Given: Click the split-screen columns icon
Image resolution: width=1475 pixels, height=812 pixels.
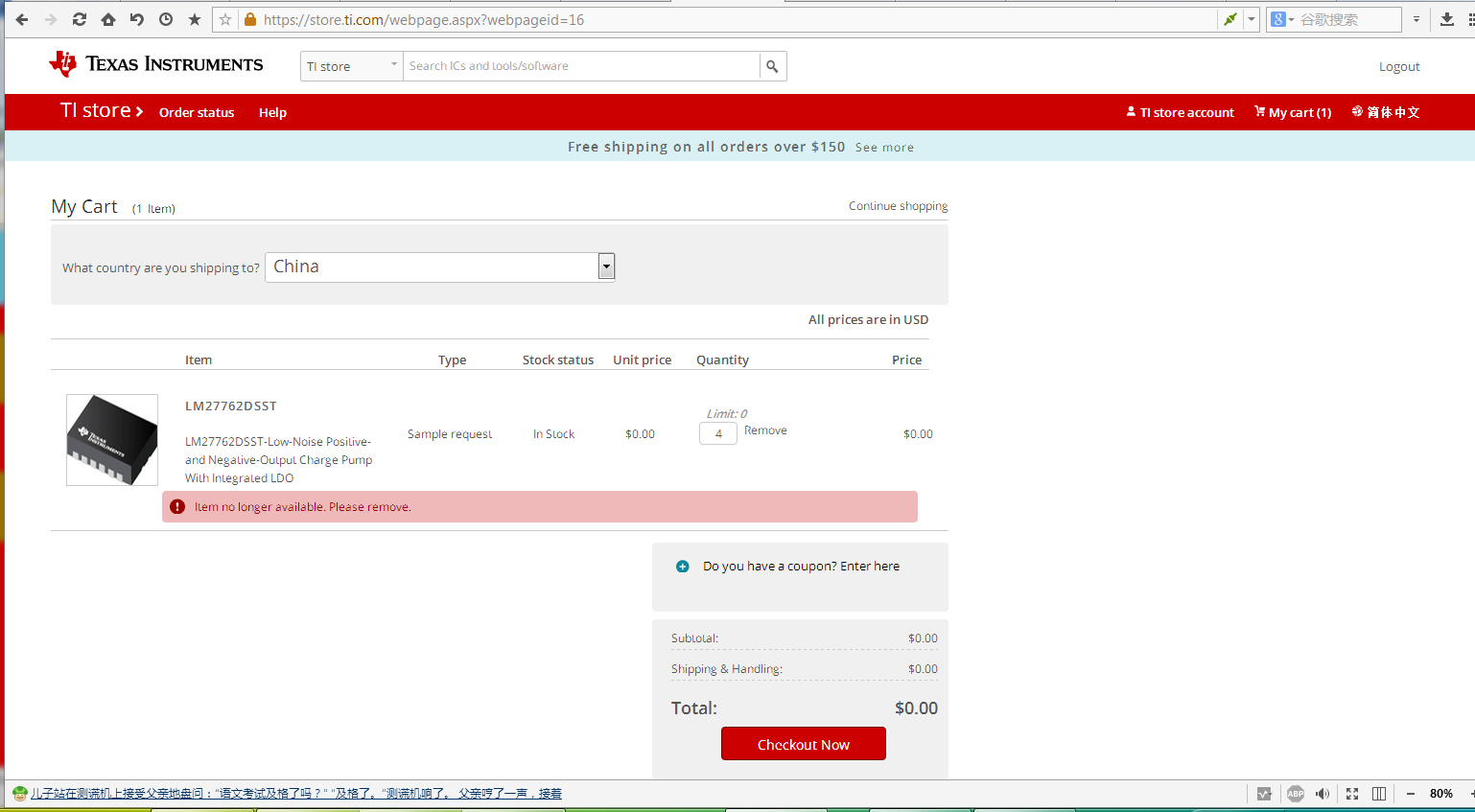Looking at the screenshot, I should coord(1379,794).
